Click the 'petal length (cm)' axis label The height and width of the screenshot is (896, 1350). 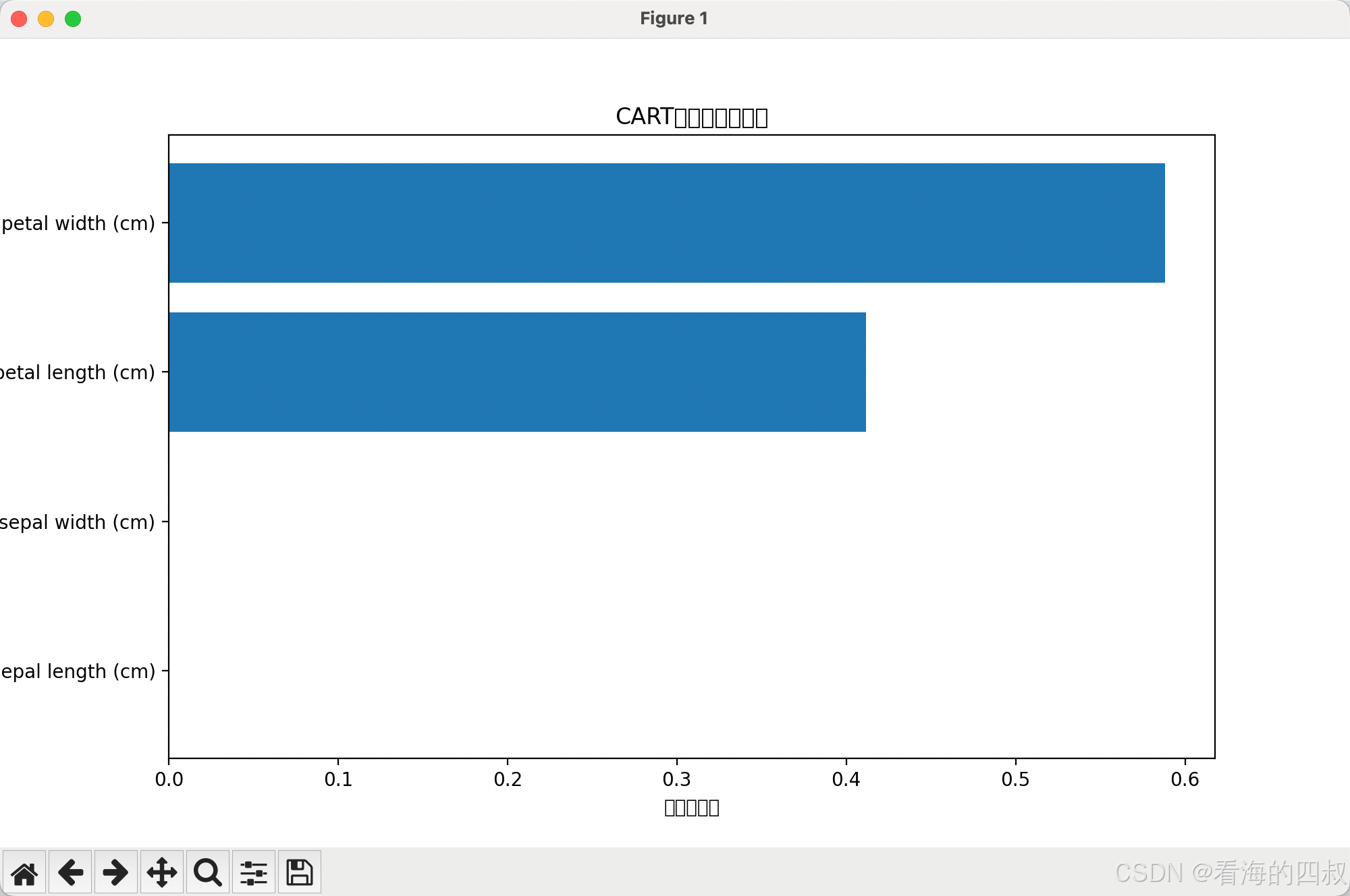click(77, 372)
